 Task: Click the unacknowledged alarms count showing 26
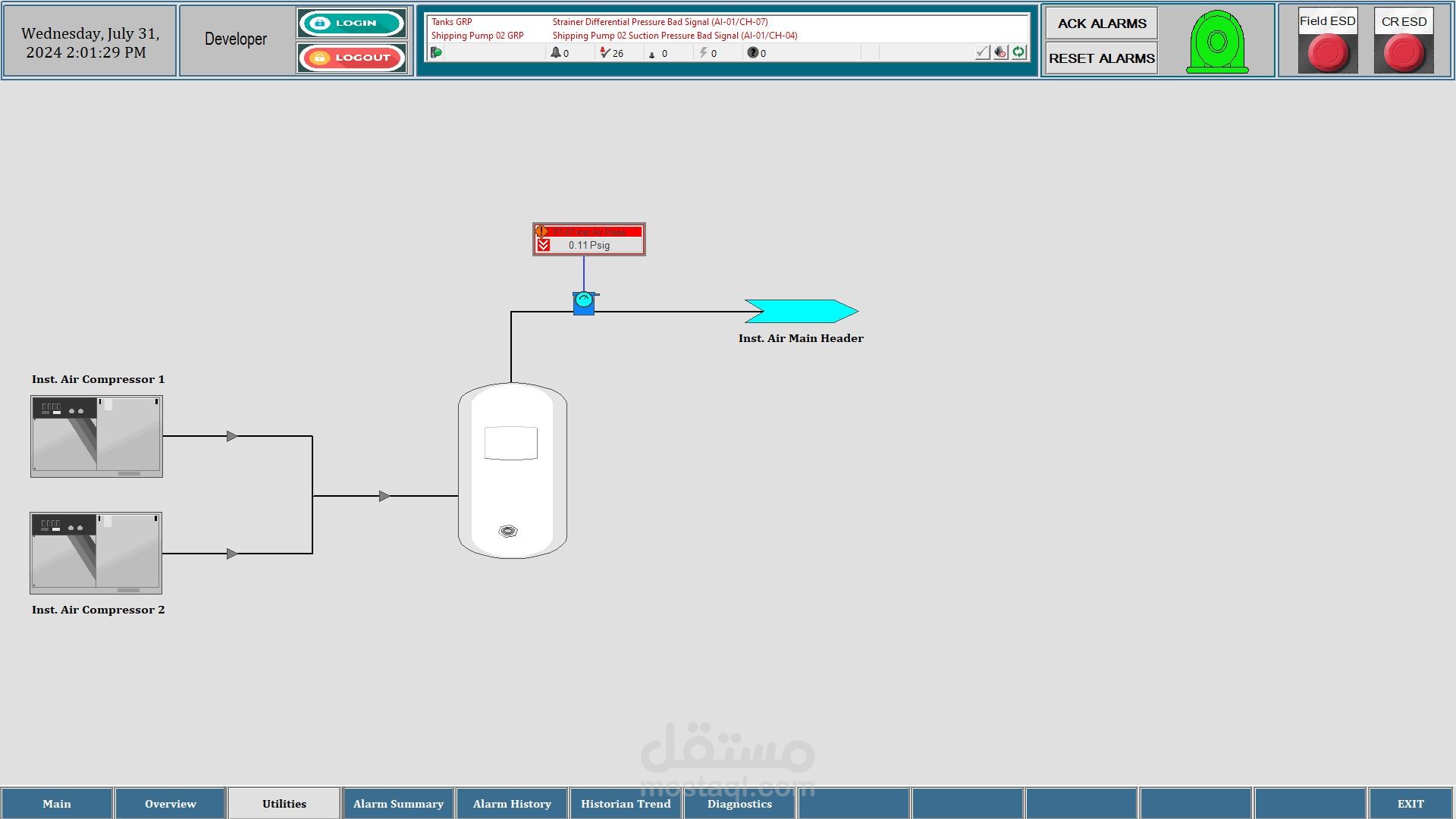611,53
